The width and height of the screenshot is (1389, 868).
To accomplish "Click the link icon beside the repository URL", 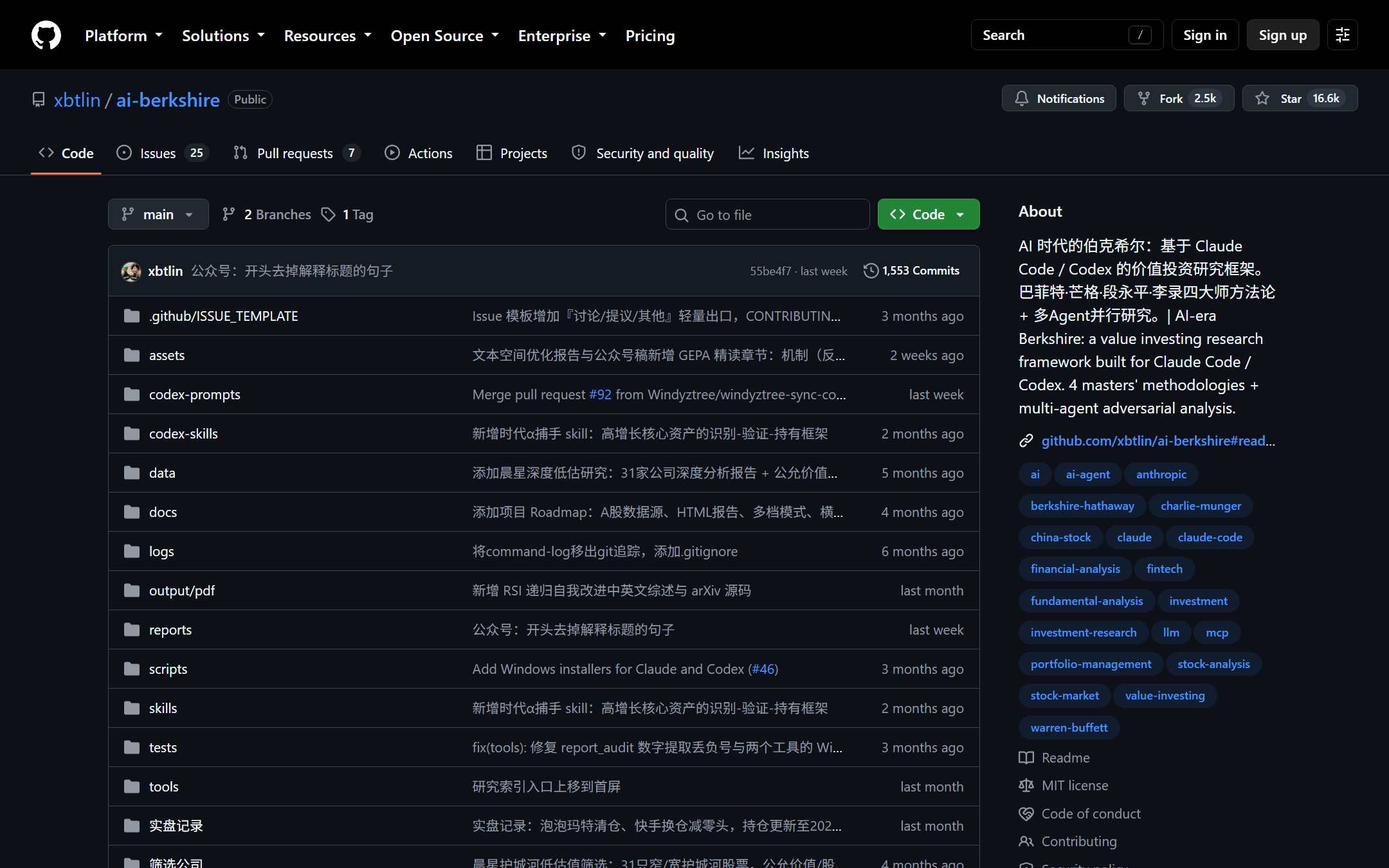I will 1026,440.
